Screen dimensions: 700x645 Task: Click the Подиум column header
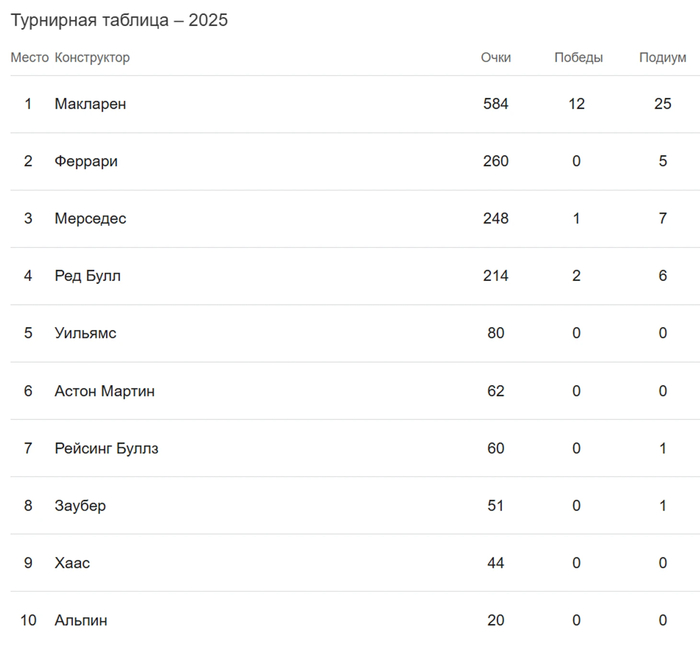[662, 58]
